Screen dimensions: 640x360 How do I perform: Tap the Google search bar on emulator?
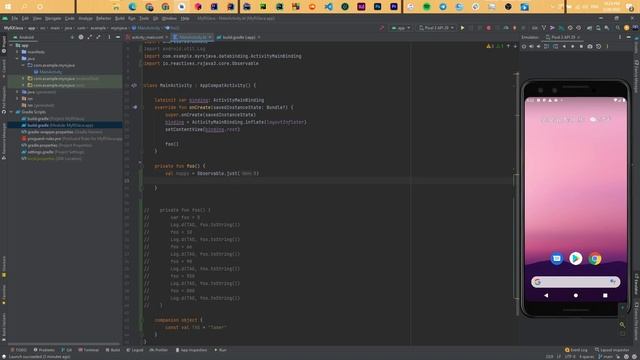[576, 282]
